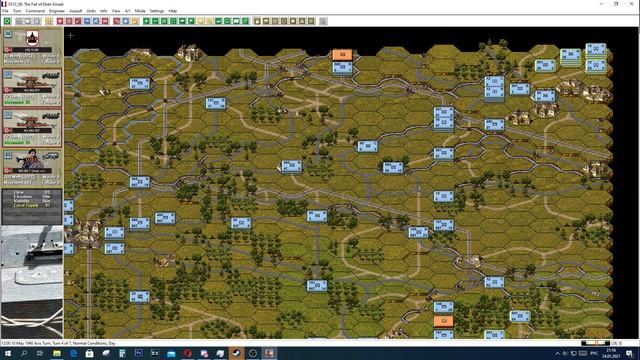Click the mini-map strip in the status bar
Viewport: 640px width, 360px height.
pos(596,343)
